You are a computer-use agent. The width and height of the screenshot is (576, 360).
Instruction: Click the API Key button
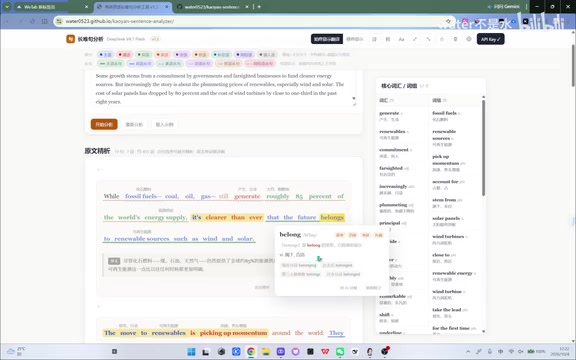point(490,39)
